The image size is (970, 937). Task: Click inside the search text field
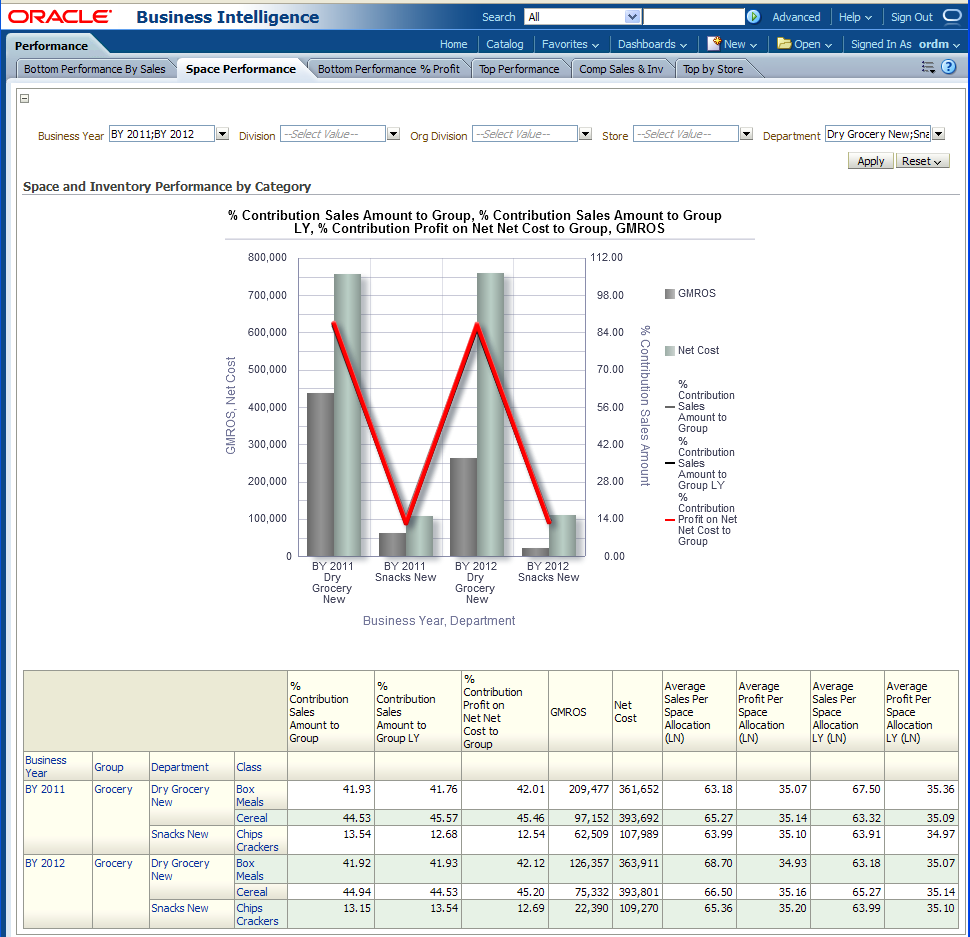pos(693,17)
